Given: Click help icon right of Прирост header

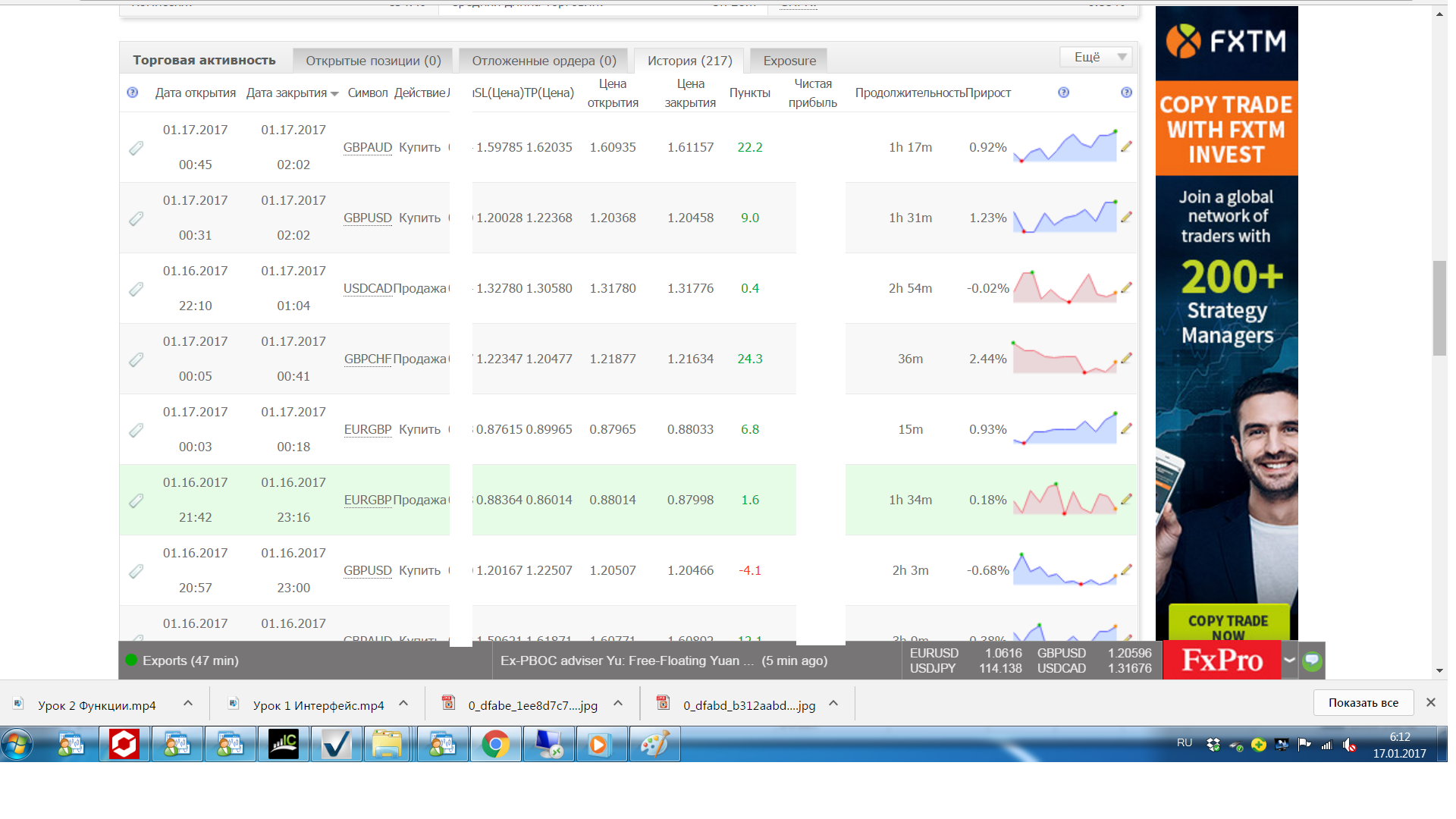Looking at the screenshot, I should coord(1064,93).
